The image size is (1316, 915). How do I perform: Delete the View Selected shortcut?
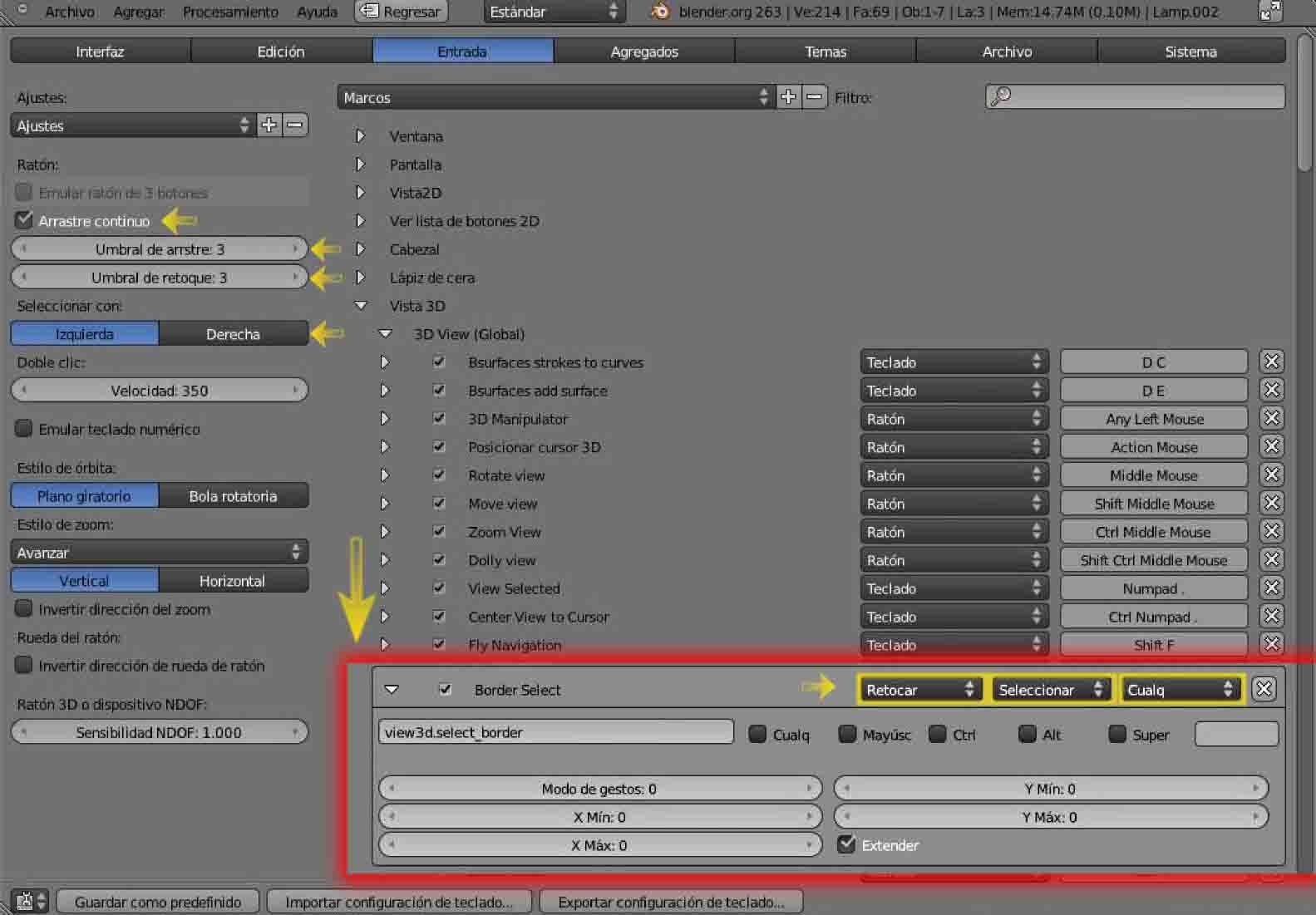pos(1271,588)
